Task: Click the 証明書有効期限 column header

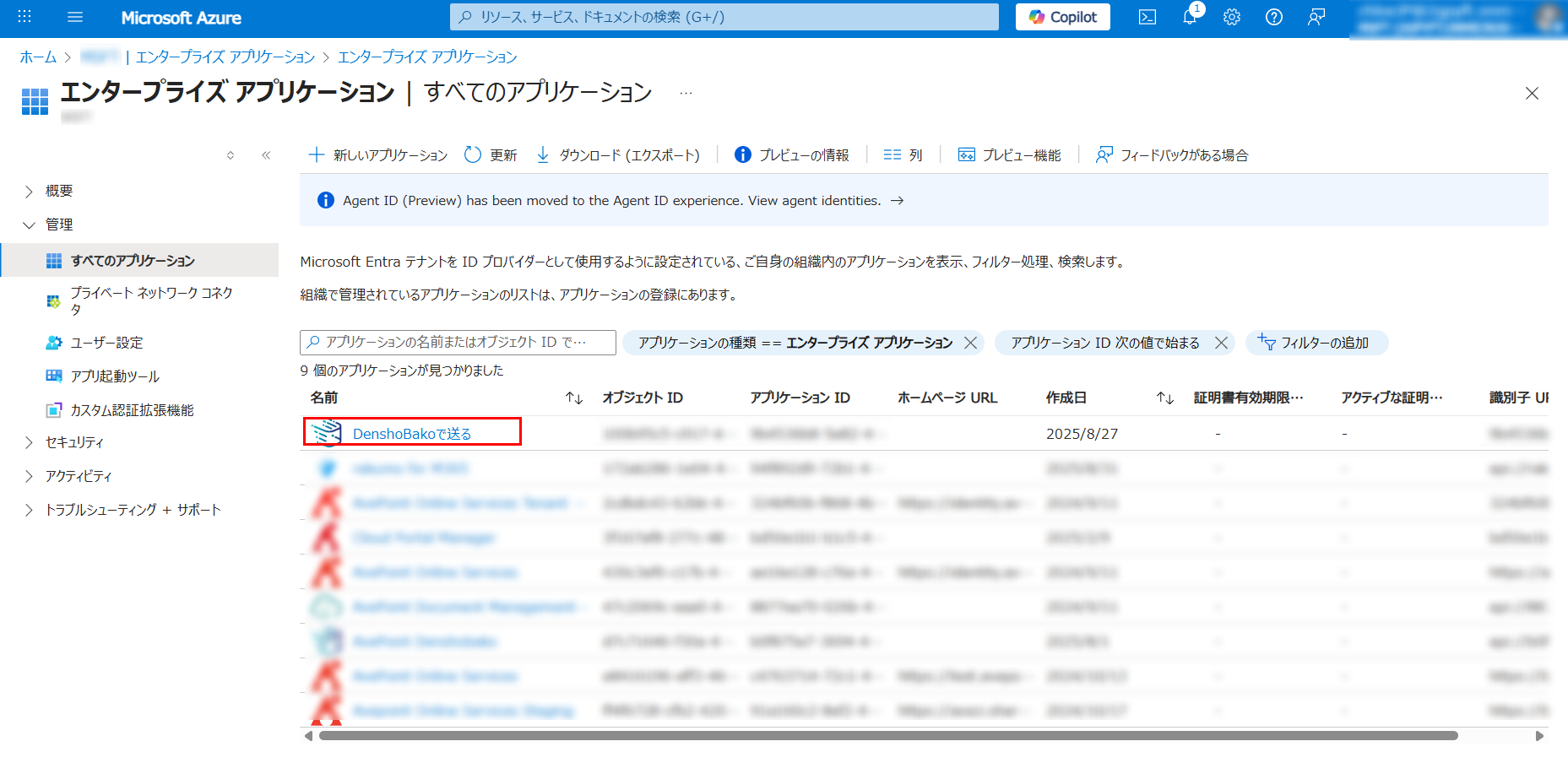Action: pos(1249,398)
